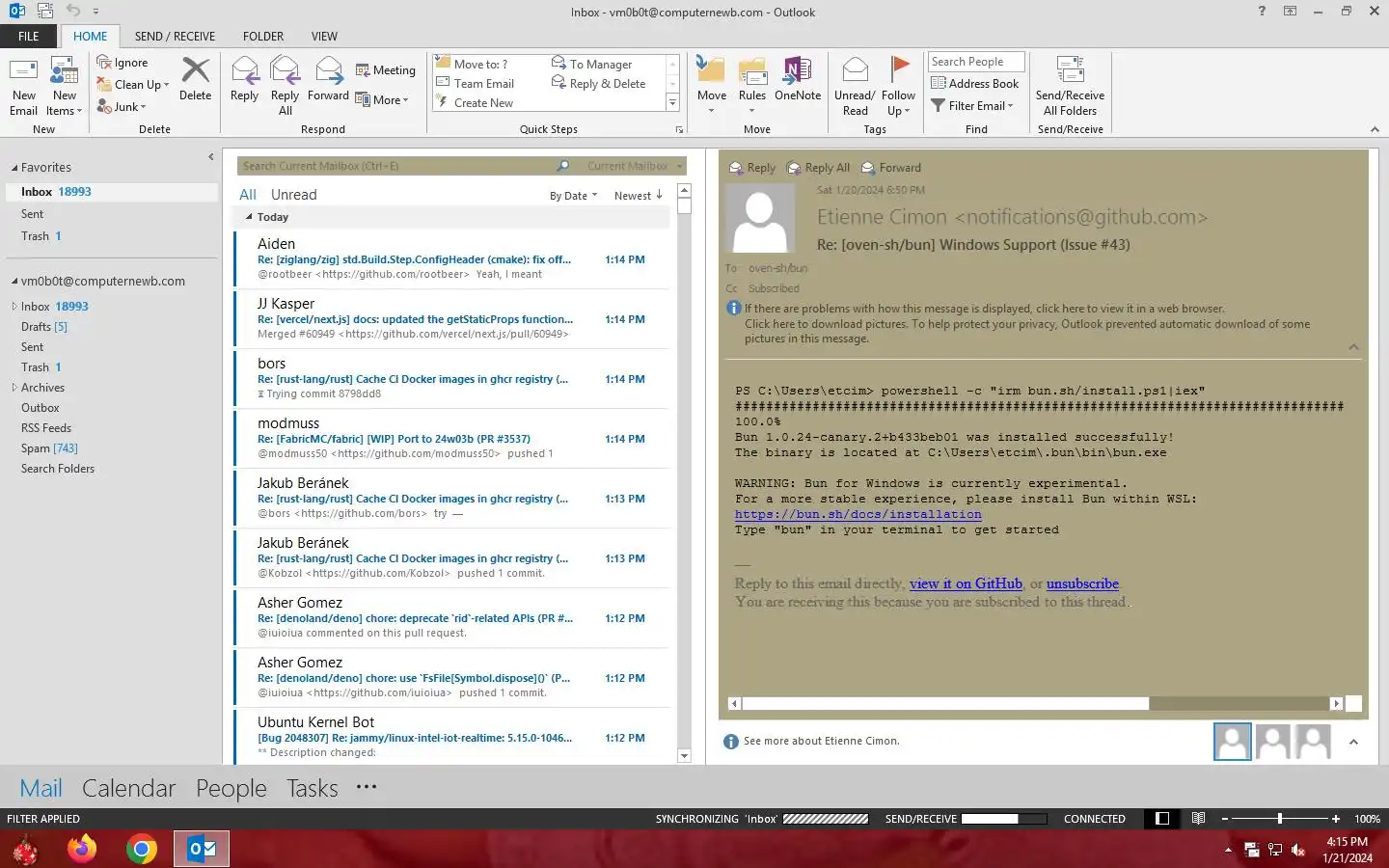Screen dimensions: 1389x868
Task: Delete the selected message
Action: 195,79
